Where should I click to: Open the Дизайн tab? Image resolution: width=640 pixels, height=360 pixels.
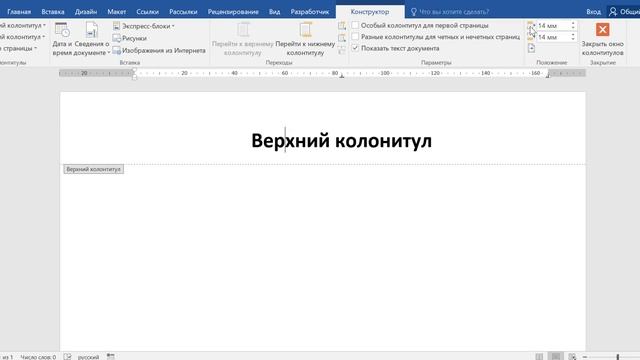tap(86, 12)
